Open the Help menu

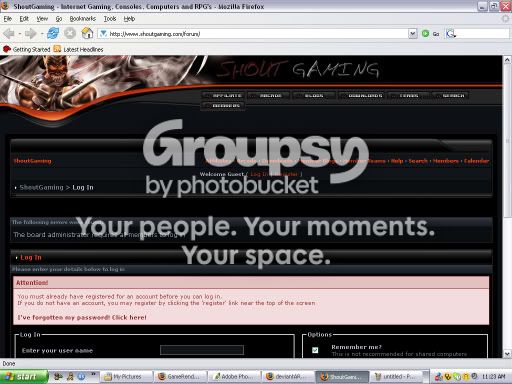pos(129,19)
